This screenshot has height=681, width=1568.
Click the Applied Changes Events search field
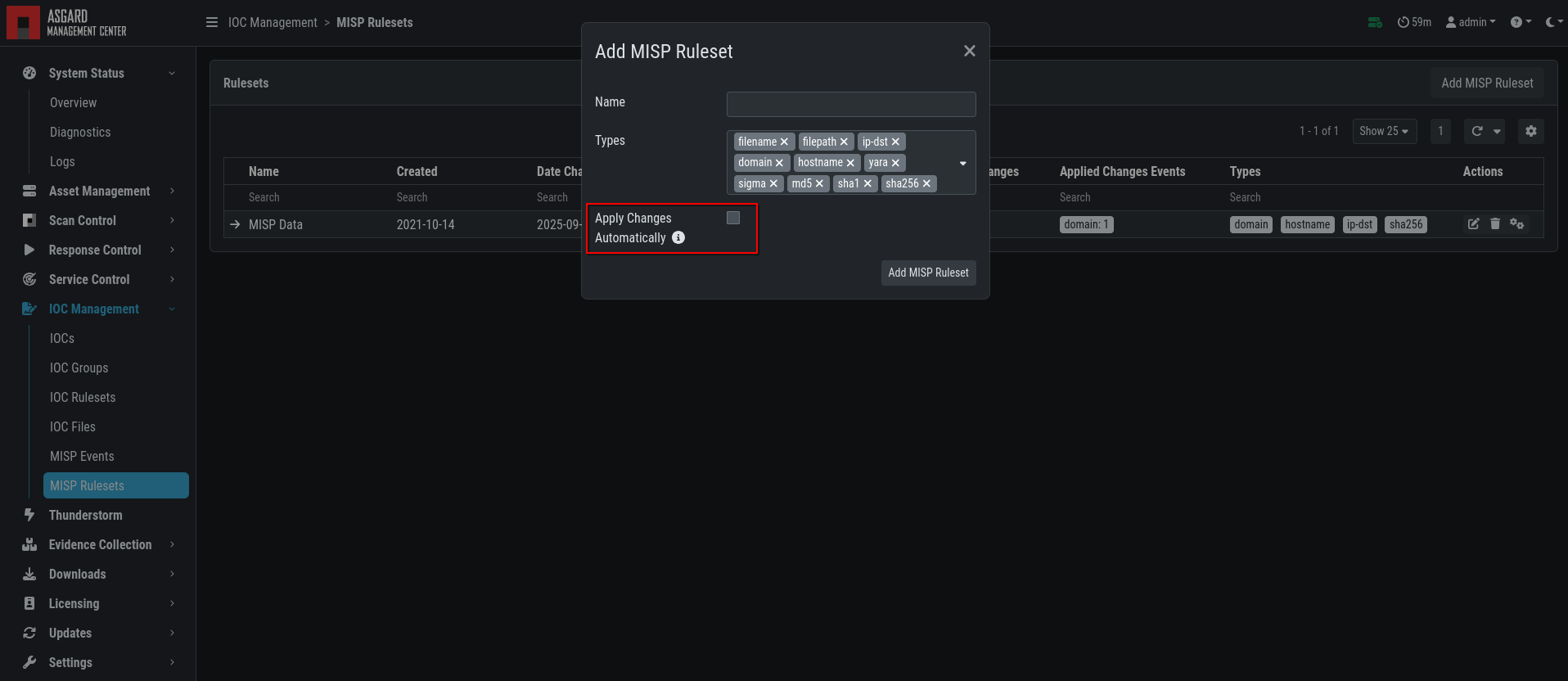[x=1138, y=197]
